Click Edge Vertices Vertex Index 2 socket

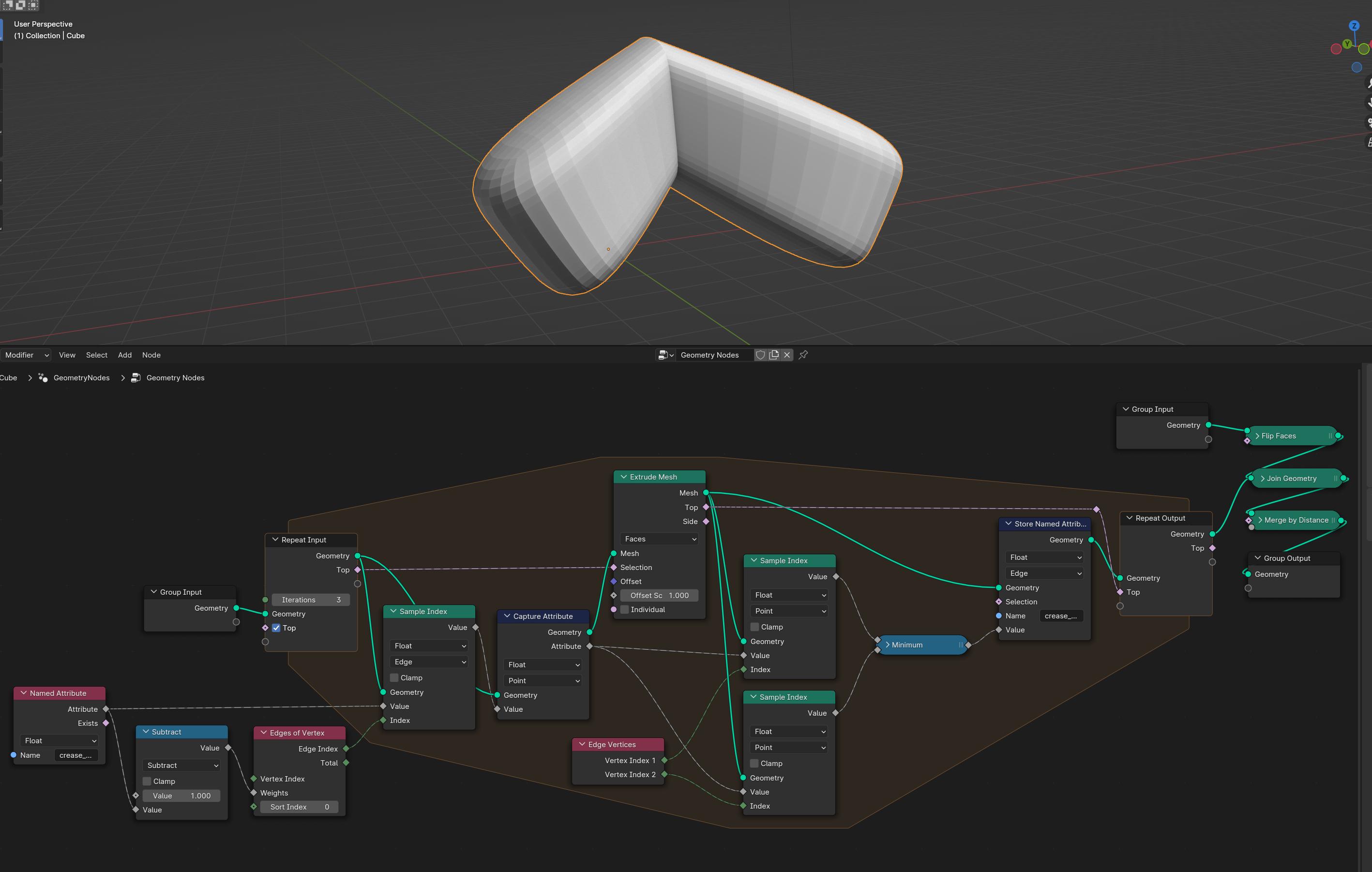pyautogui.click(x=664, y=775)
